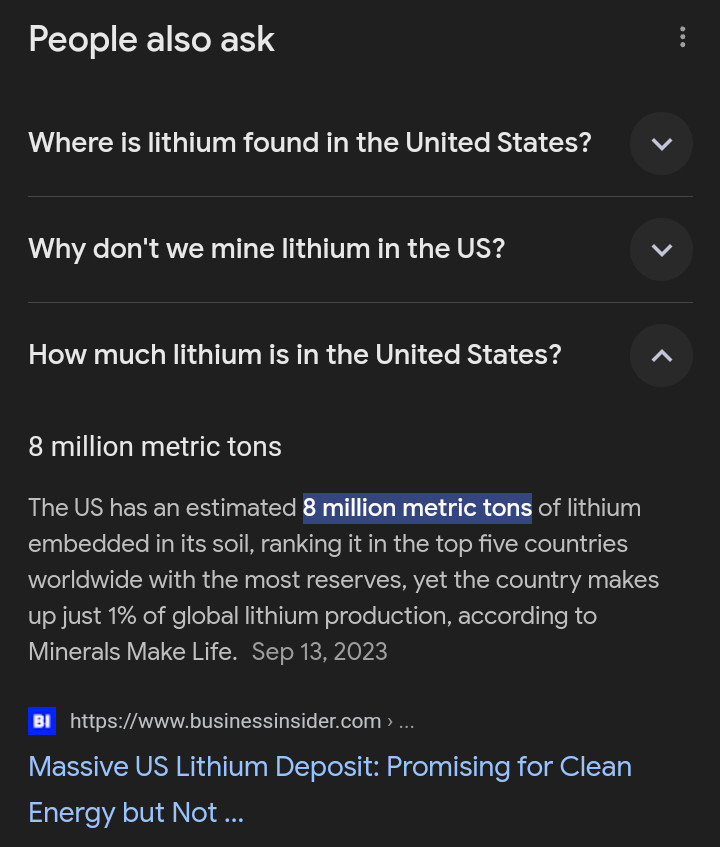Select the question "Why don't we mine lithium in the US?"
The width and height of the screenshot is (720, 847).
(x=266, y=248)
